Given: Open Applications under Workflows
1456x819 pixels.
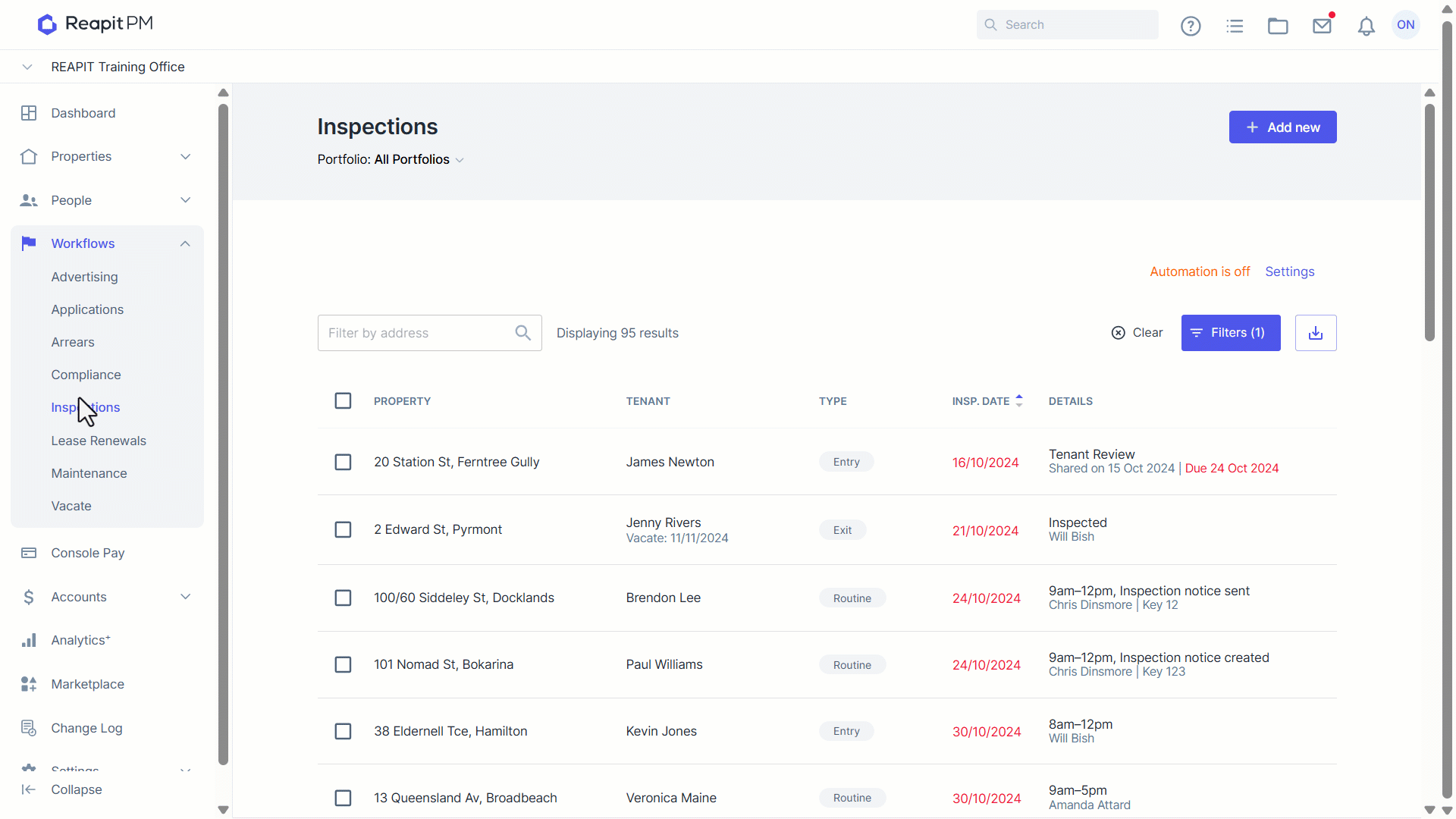Looking at the screenshot, I should tap(87, 309).
